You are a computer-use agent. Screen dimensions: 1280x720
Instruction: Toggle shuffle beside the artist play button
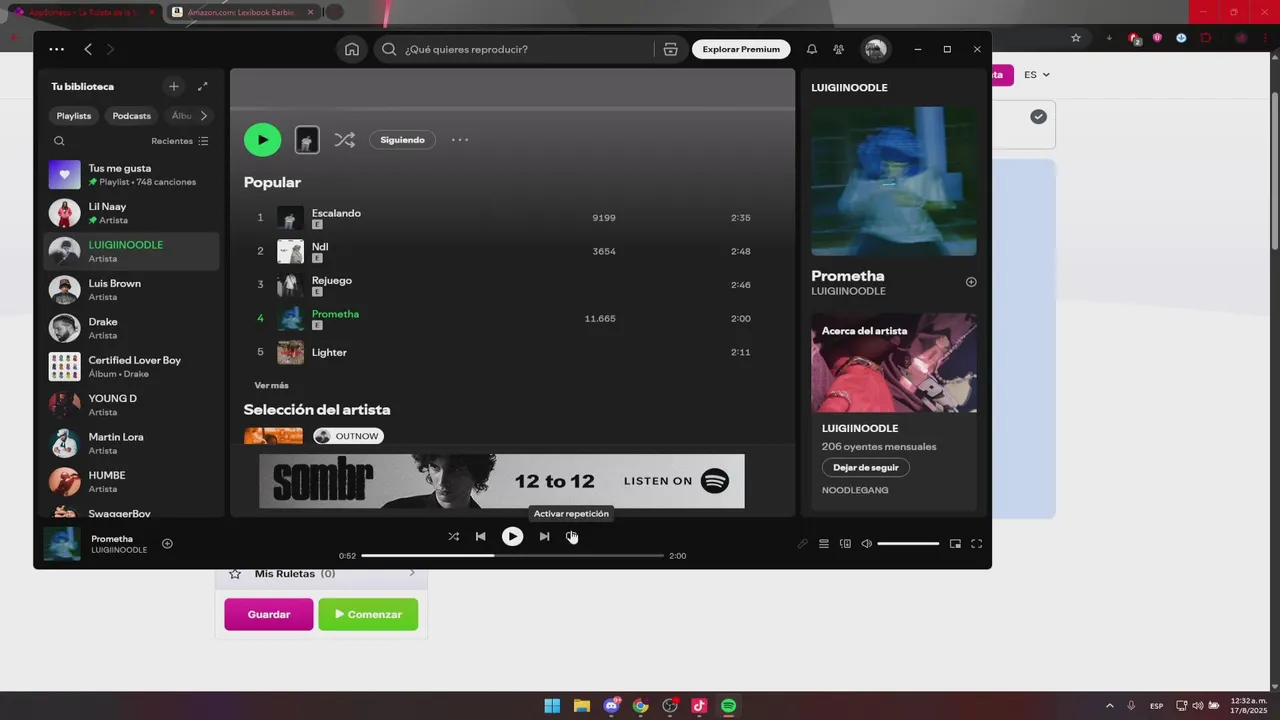pyautogui.click(x=344, y=140)
